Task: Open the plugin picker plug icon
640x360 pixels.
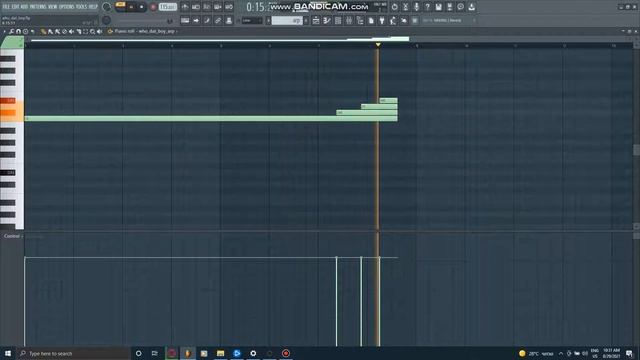Action: [x=382, y=20]
